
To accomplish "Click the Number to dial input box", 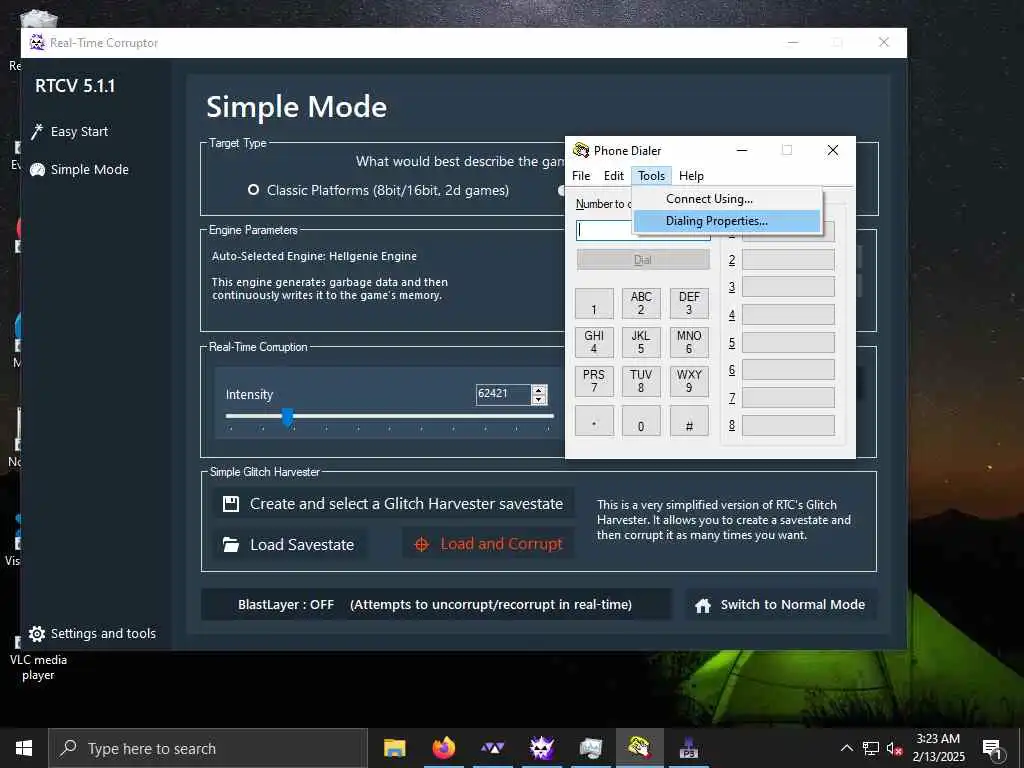I will (605, 231).
